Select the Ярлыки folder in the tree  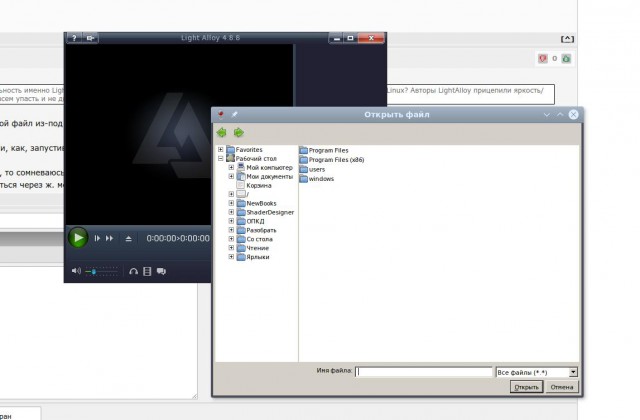coord(258,257)
